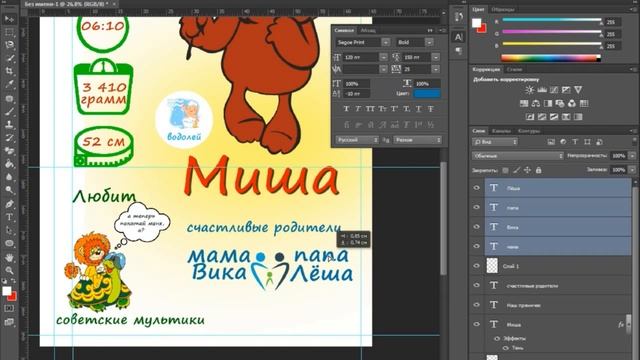The height and width of the screenshot is (360, 640).
Task: Click the Faux Bold style icon
Action: click(346, 109)
